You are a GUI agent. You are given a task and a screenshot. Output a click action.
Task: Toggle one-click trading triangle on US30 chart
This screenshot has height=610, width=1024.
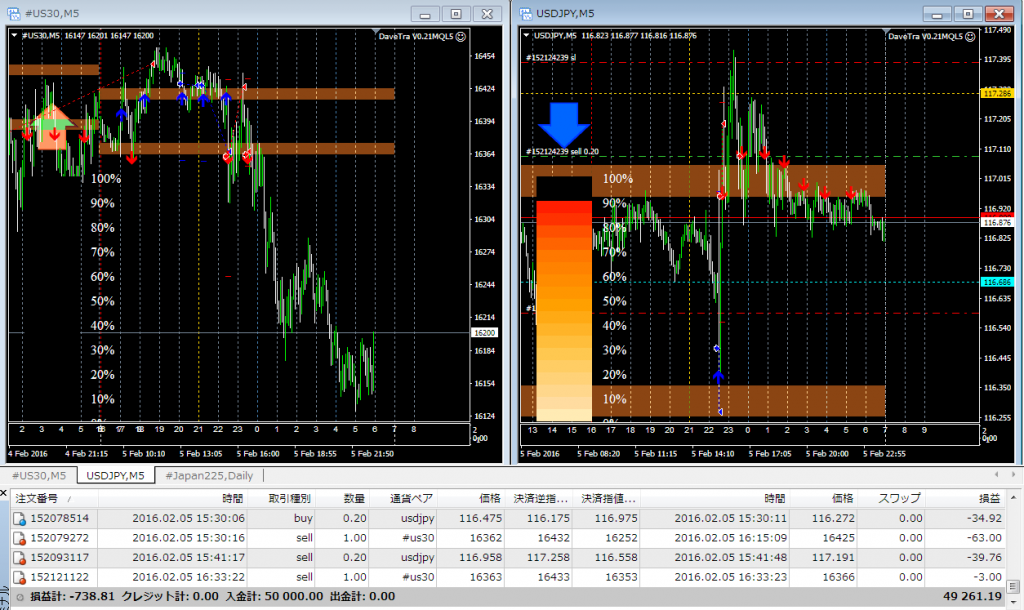tap(15, 35)
